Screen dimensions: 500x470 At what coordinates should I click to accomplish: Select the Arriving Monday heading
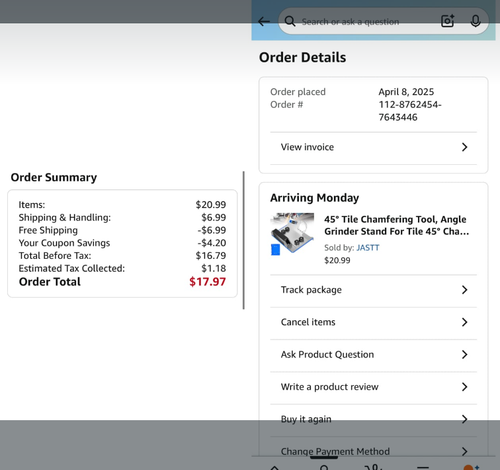click(314, 198)
